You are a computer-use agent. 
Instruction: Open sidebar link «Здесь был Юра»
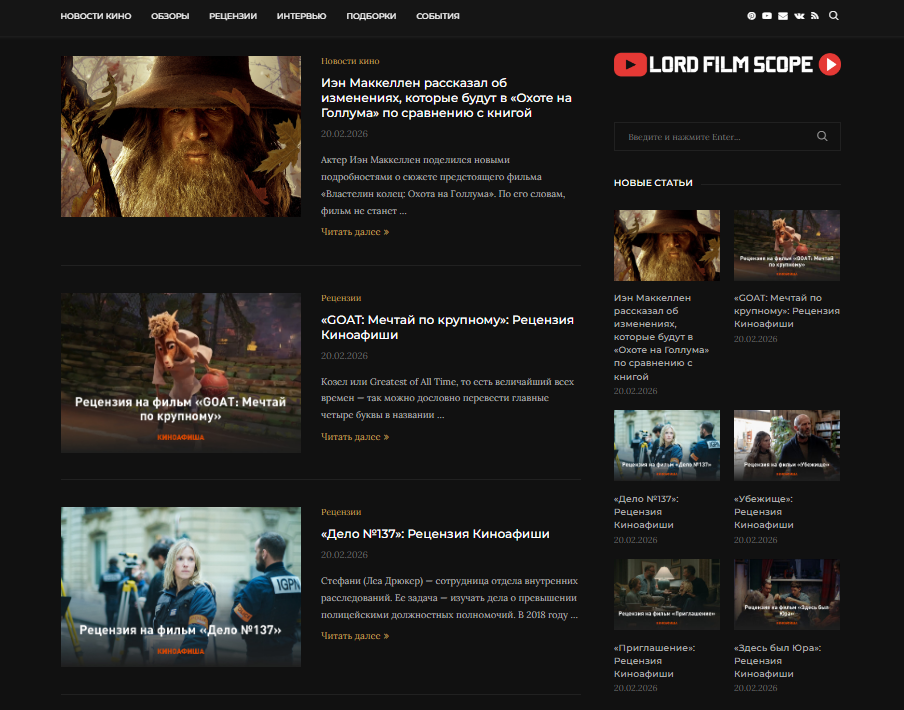click(x=778, y=660)
